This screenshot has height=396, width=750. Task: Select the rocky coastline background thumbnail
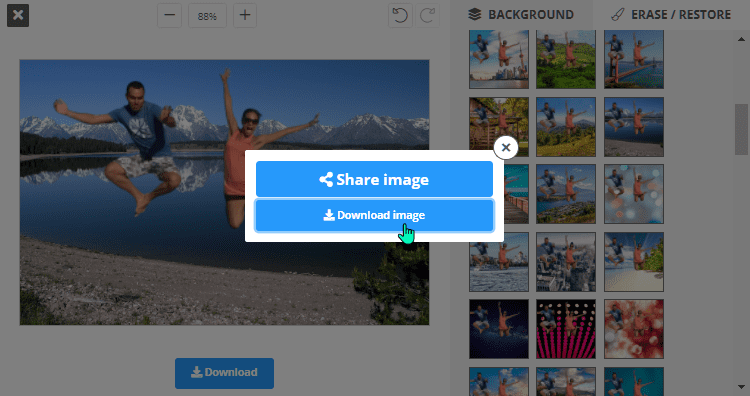(x=566, y=194)
